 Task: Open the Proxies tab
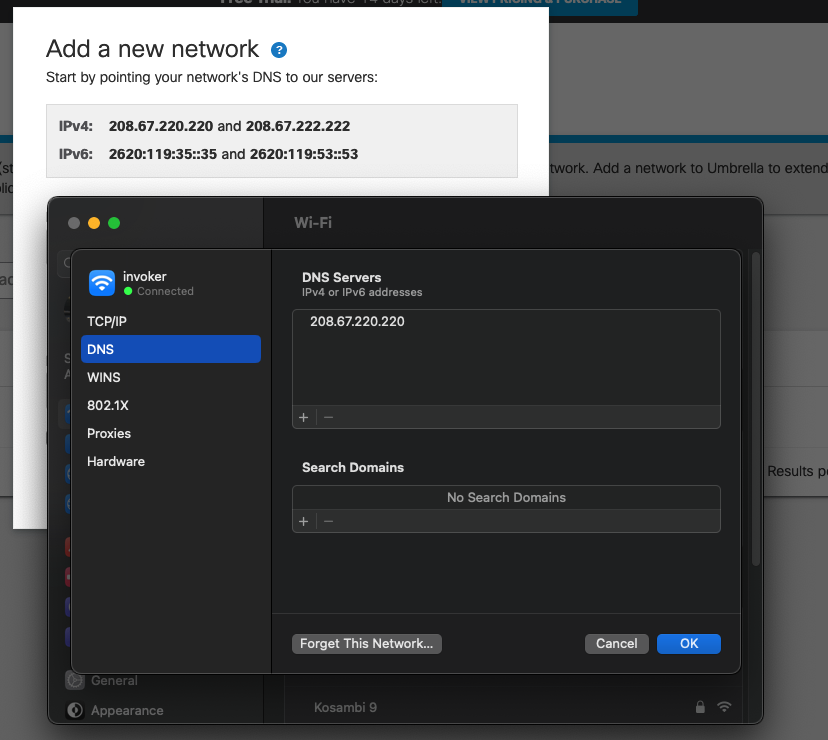tap(109, 433)
